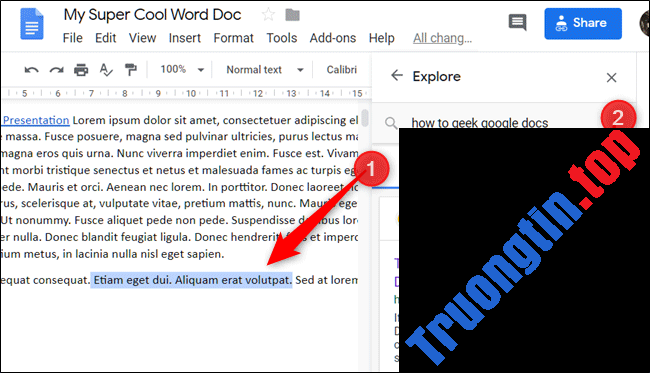Run spelling and grammar check icon
650x373 pixels.
point(106,70)
